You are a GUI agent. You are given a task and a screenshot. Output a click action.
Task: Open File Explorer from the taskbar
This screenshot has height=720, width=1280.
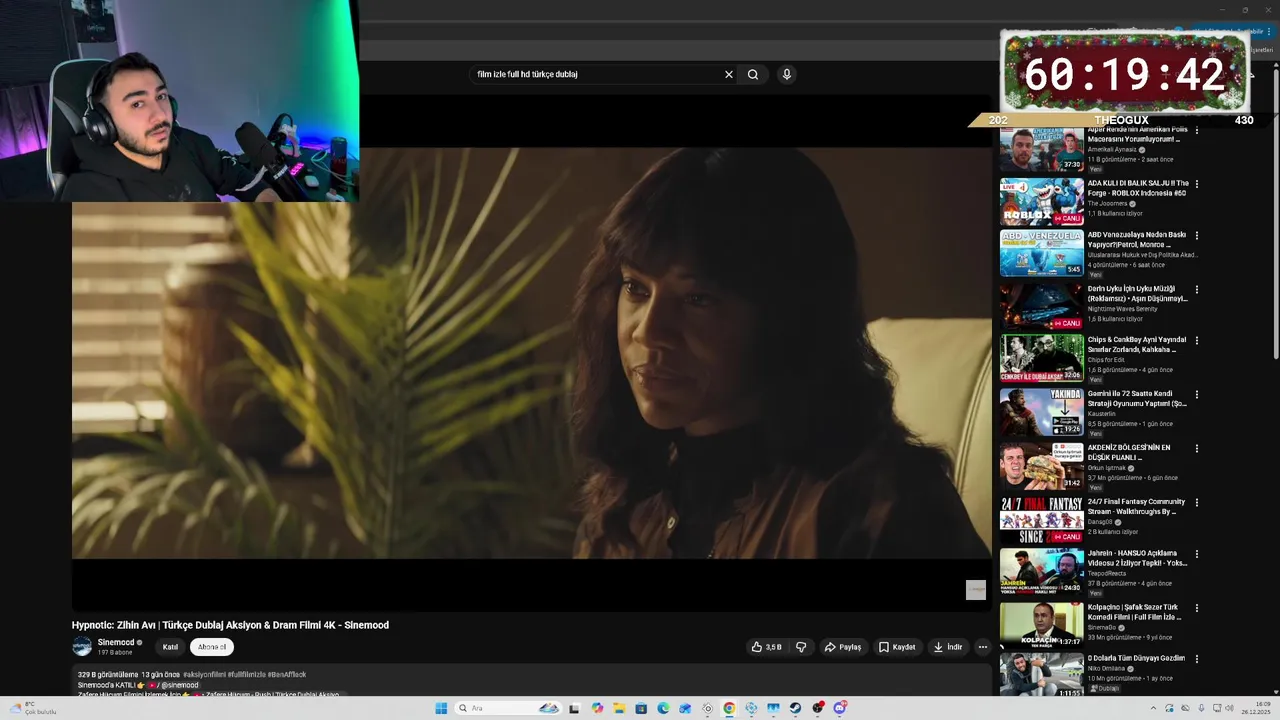(619, 708)
